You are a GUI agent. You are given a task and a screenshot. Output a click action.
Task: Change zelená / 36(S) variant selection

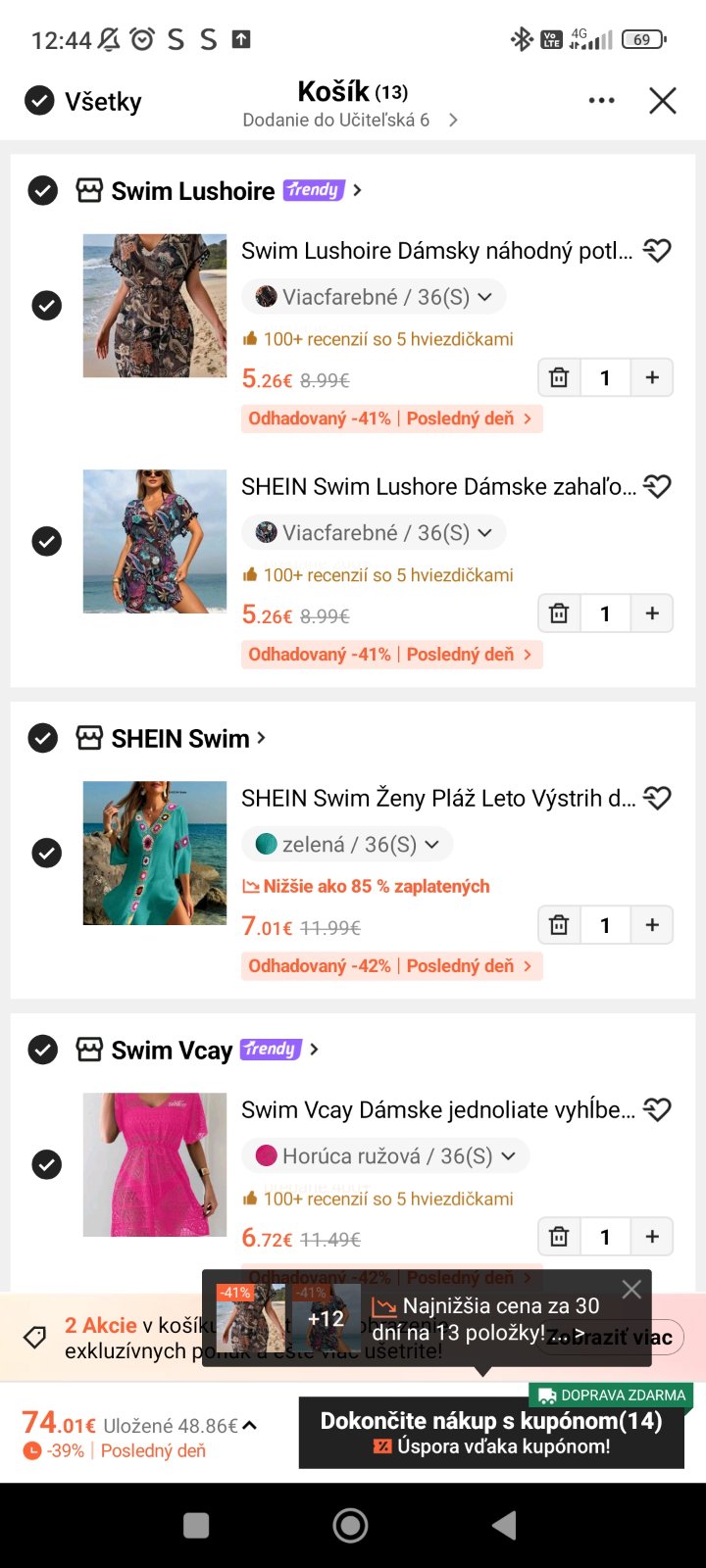347,845
